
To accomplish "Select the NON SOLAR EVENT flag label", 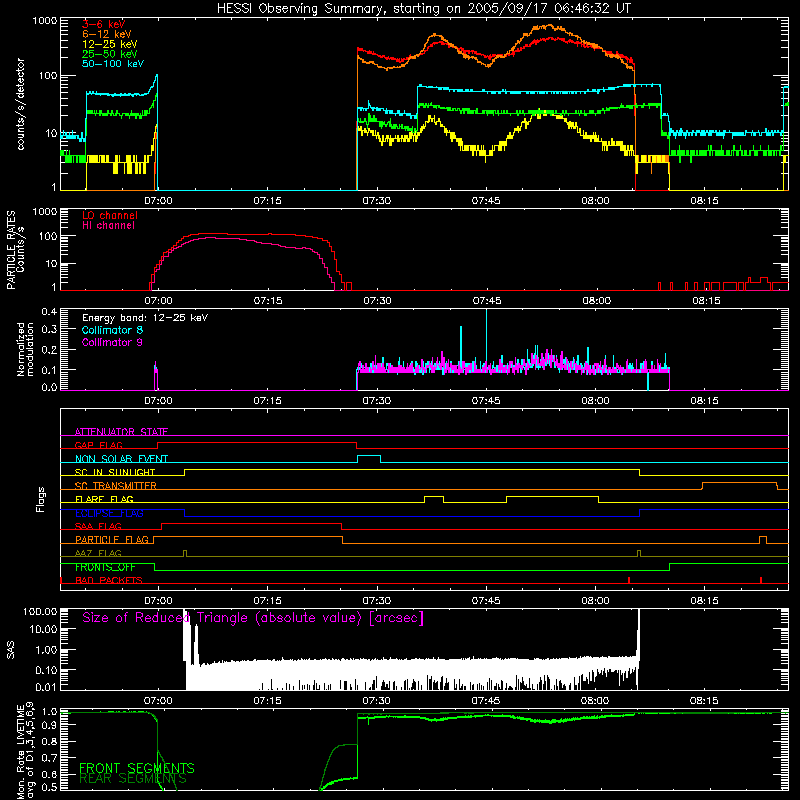I will (x=121, y=459).
